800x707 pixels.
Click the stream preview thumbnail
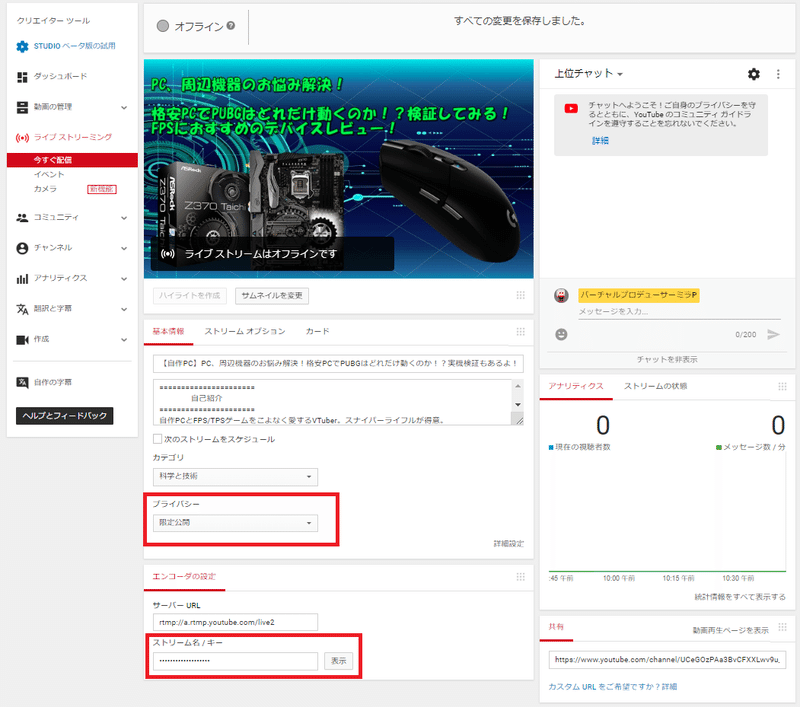pyautogui.click(x=338, y=169)
